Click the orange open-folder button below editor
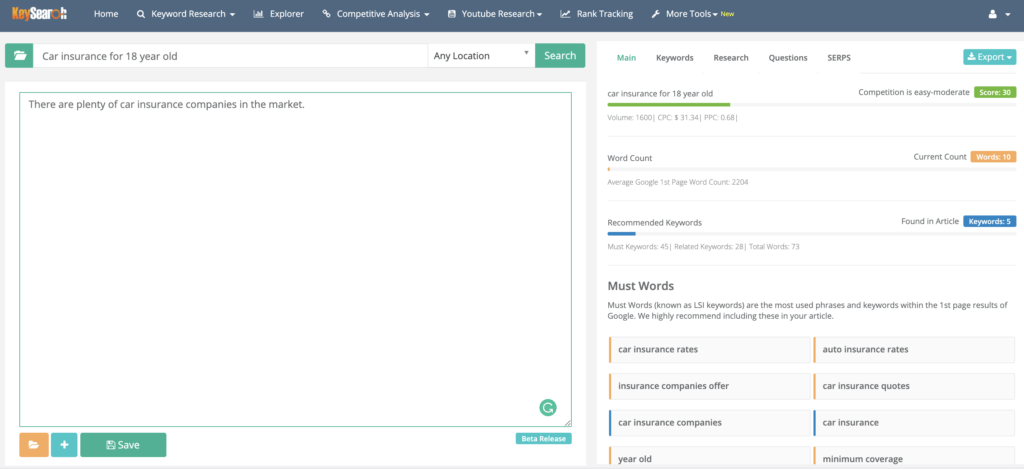1024x470 pixels. coord(34,445)
